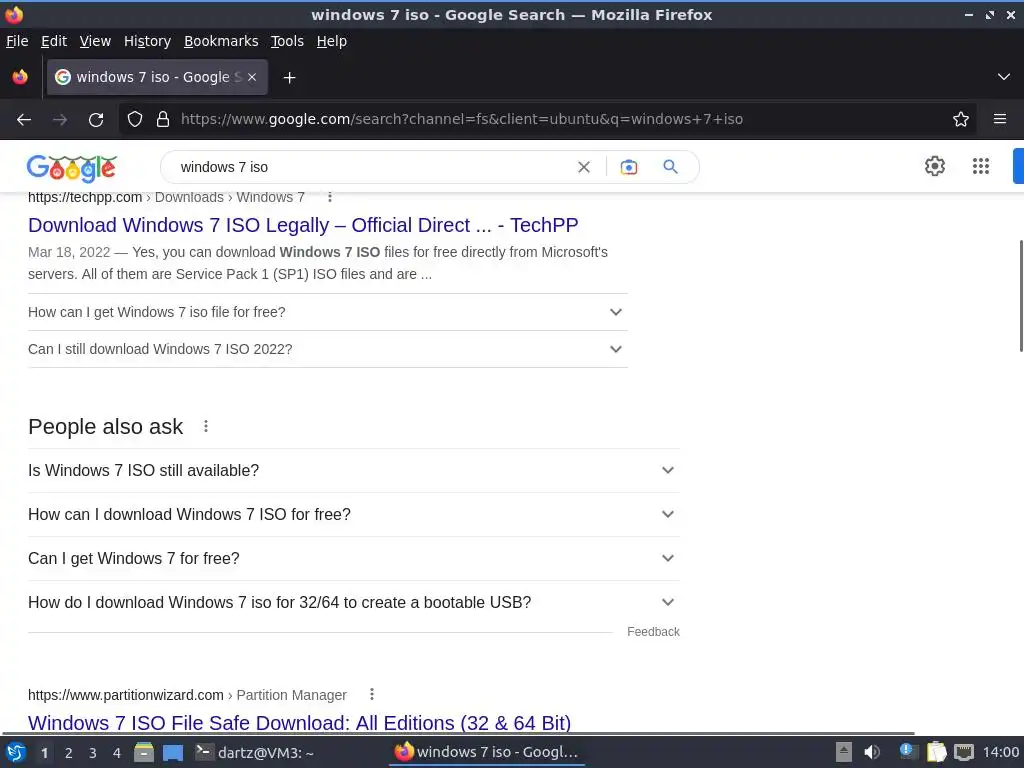Viewport: 1024px width, 768px height.
Task: List all tabs dropdown arrow
Action: (1004, 77)
